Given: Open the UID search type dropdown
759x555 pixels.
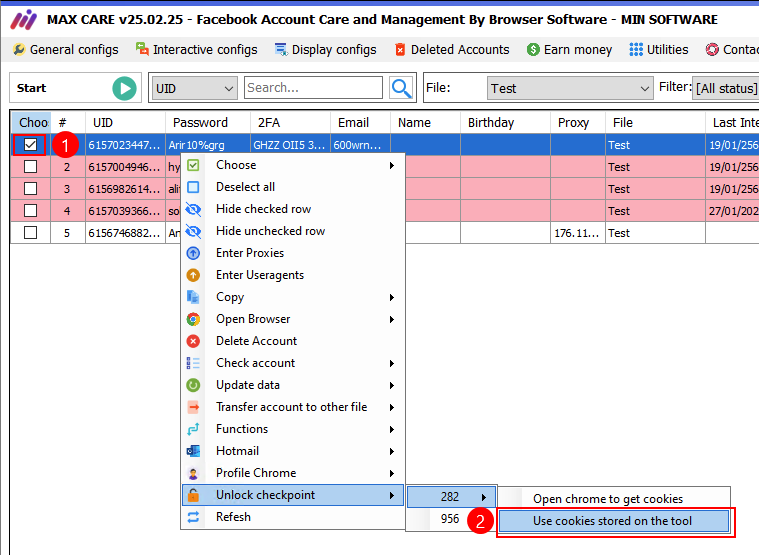Looking at the screenshot, I should click(195, 89).
